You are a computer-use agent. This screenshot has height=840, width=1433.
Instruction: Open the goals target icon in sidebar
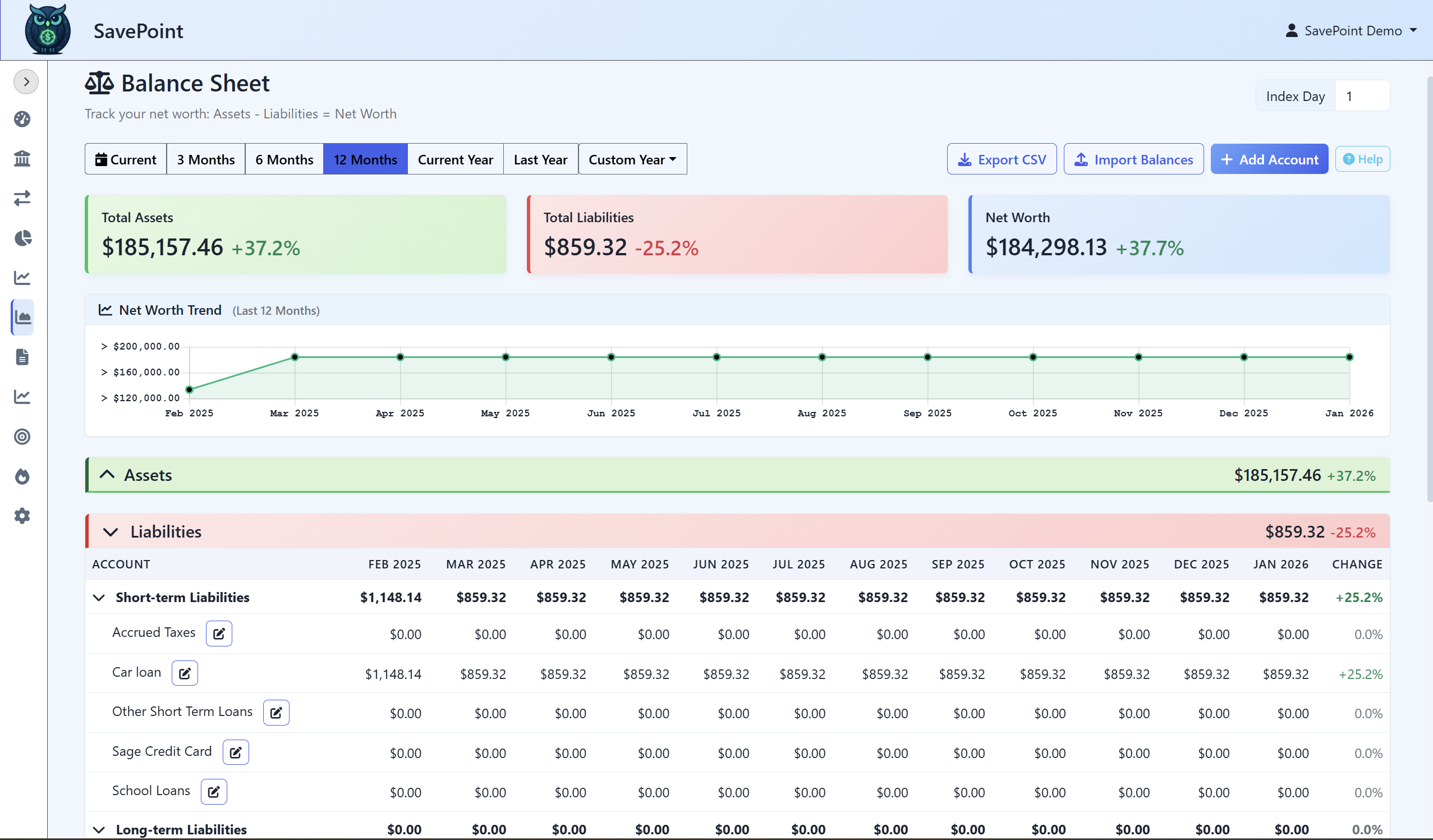[x=22, y=437]
